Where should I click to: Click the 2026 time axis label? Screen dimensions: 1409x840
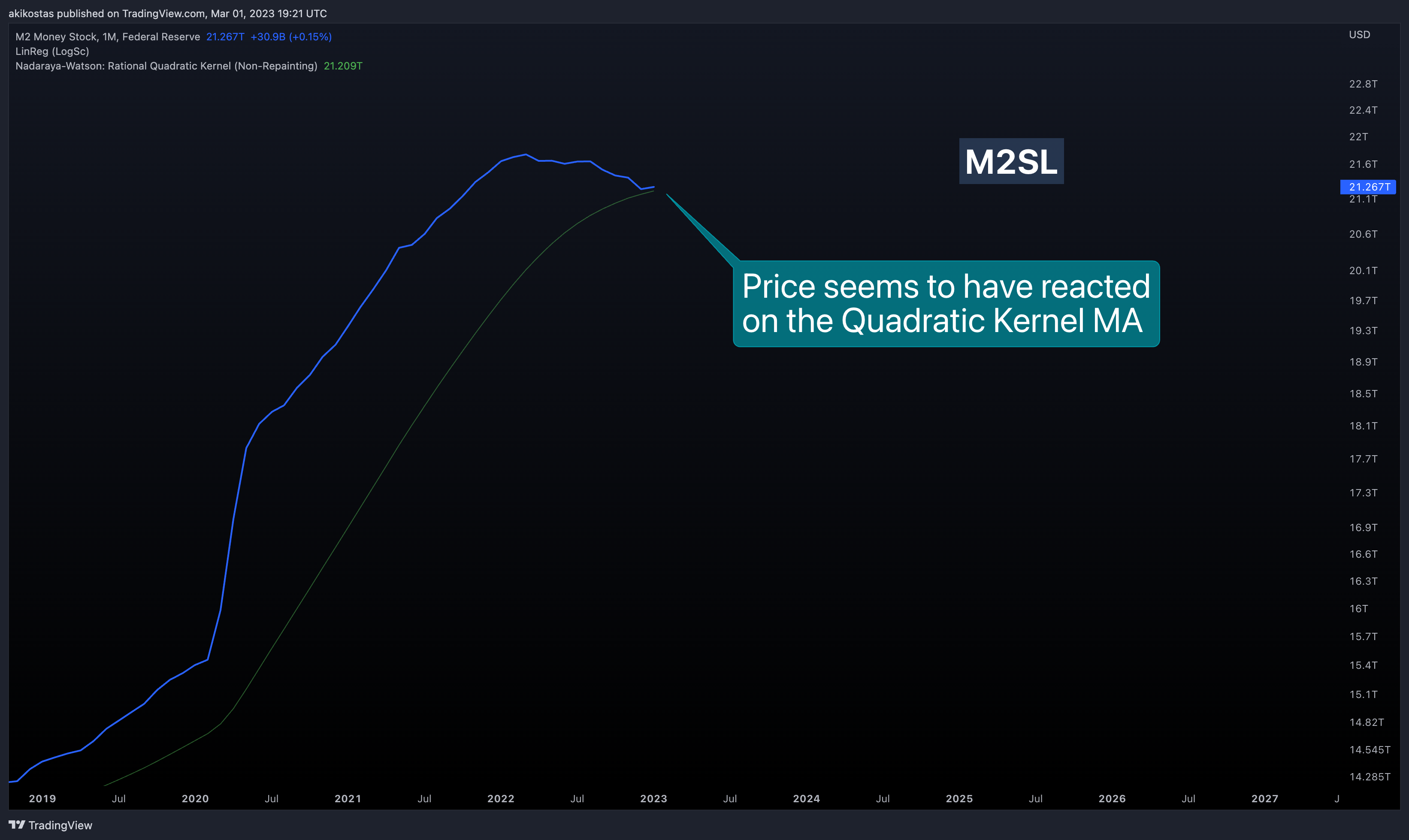tap(1113, 799)
